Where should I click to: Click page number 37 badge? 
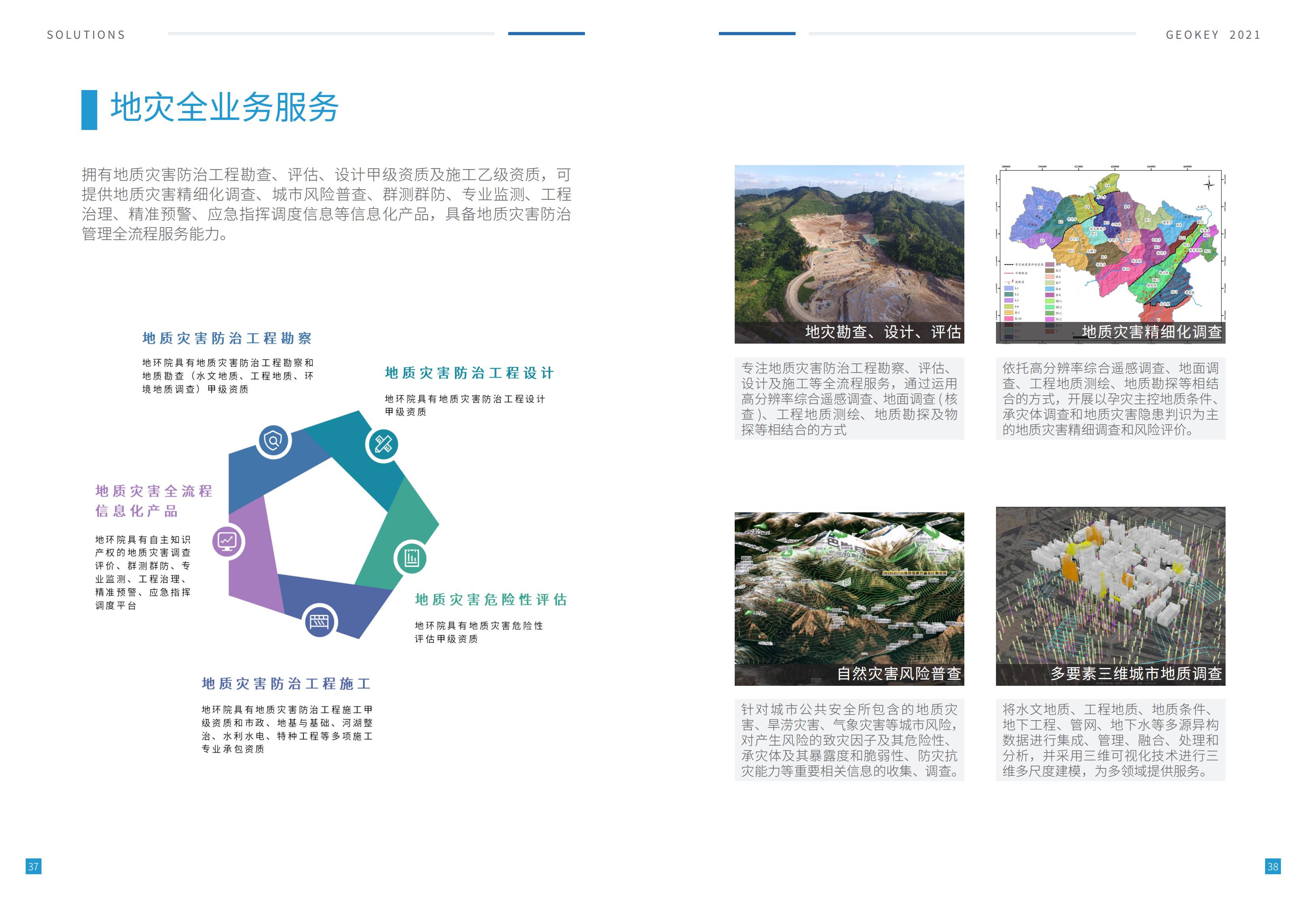click(x=34, y=866)
